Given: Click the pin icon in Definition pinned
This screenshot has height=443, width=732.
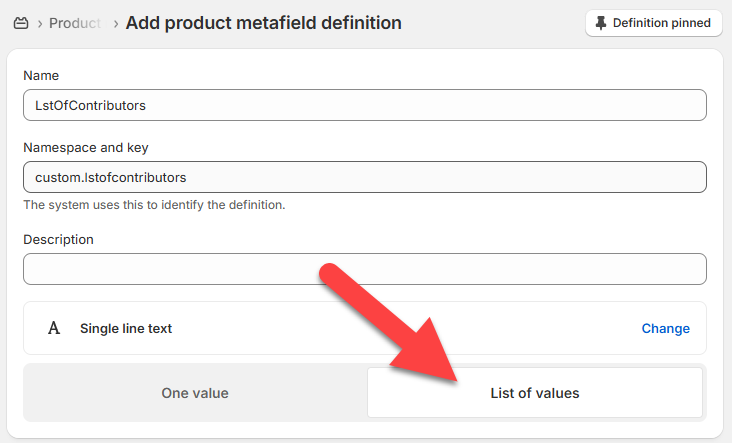Looking at the screenshot, I should [x=601, y=23].
